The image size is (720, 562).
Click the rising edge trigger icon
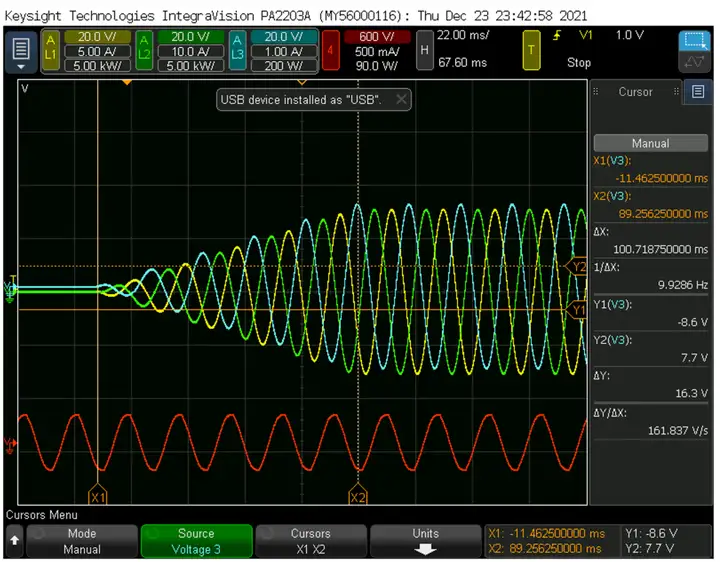(x=557, y=35)
